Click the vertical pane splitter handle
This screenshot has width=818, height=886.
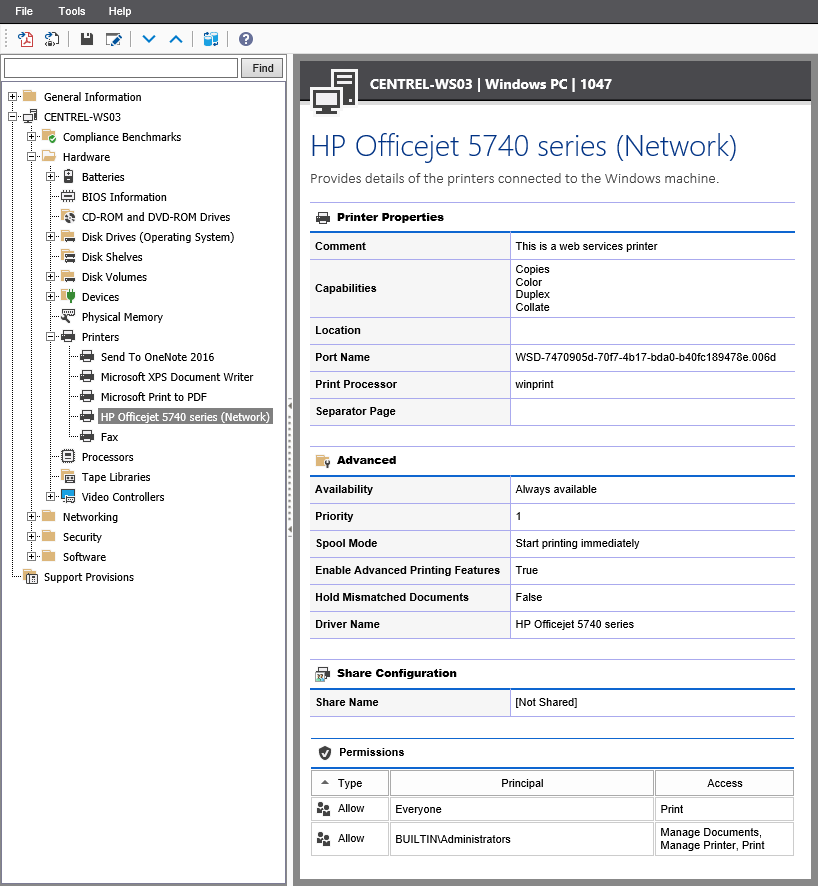(x=290, y=467)
